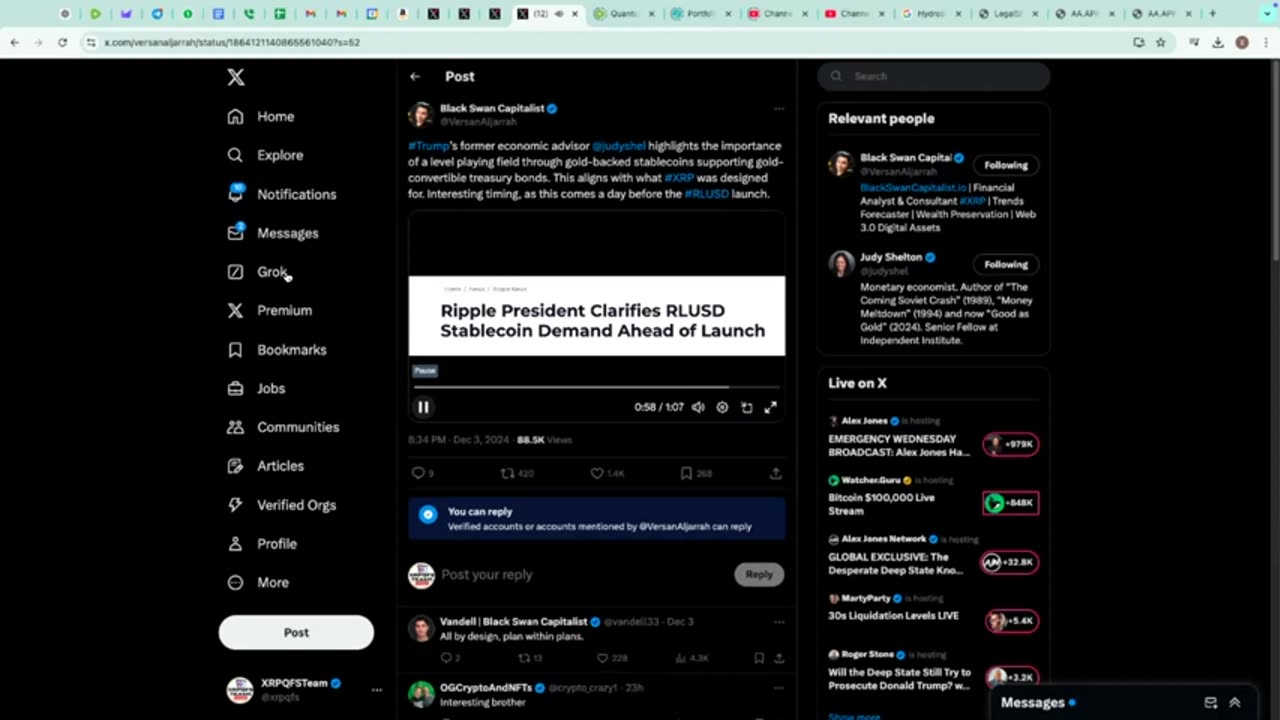Toggle Following for Black Swan Capitalist
Image resolution: width=1280 pixels, height=720 pixels.
[x=1005, y=165]
